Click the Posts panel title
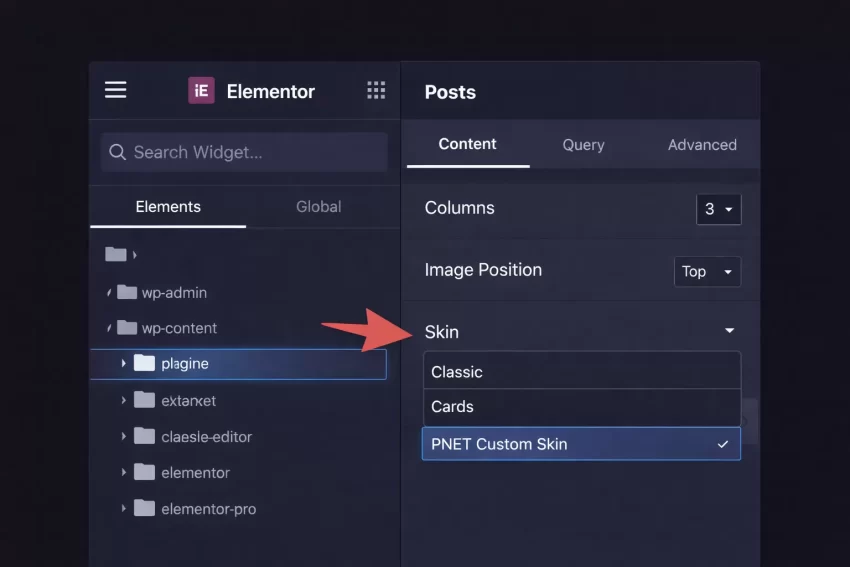 click(x=450, y=92)
